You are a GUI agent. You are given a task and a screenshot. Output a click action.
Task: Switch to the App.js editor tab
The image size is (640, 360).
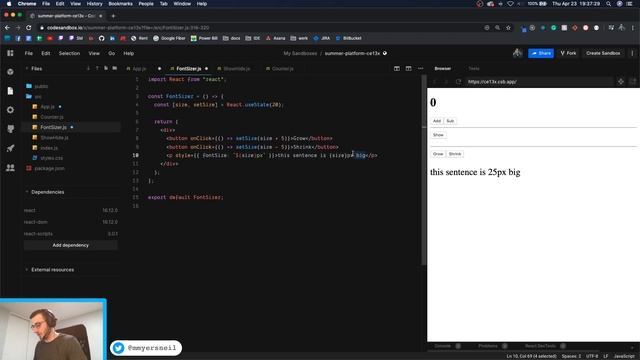139,69
